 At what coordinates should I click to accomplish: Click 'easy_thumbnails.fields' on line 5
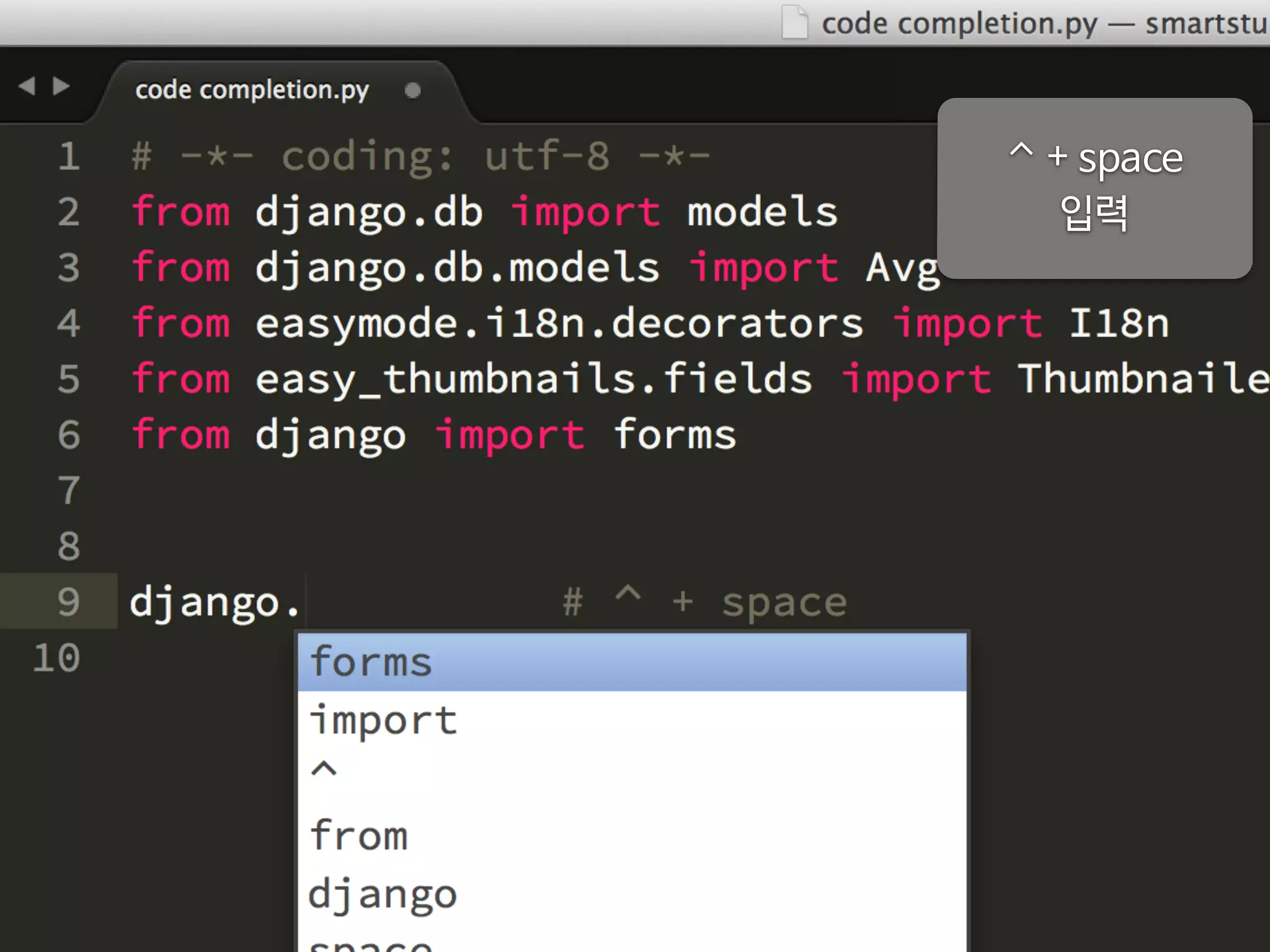[x=533, y=379]
